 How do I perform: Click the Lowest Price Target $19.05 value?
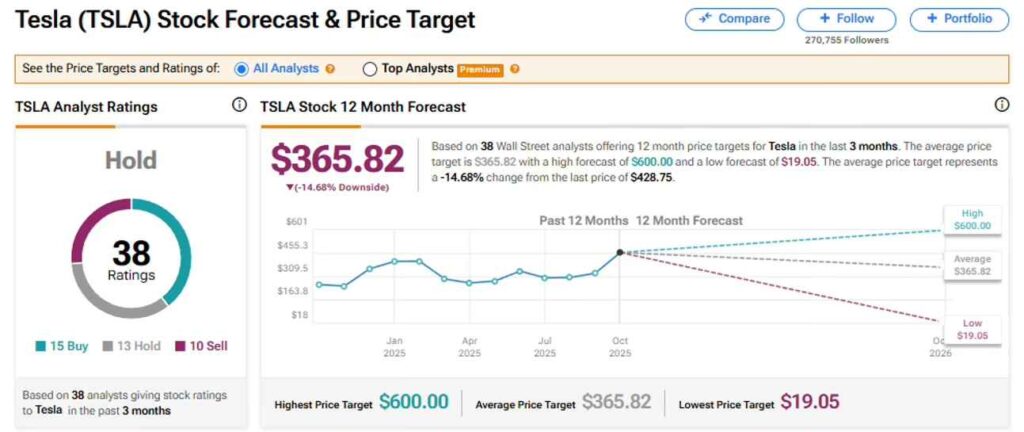pos(810,402)
